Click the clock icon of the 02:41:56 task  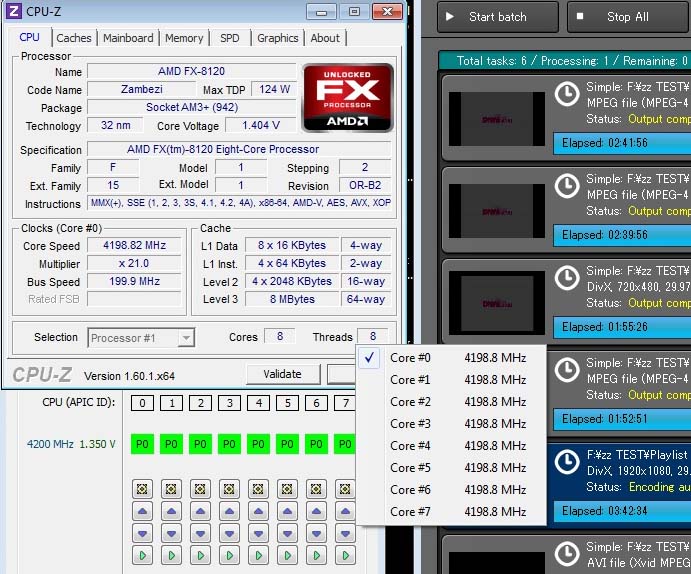click(567, 94)
